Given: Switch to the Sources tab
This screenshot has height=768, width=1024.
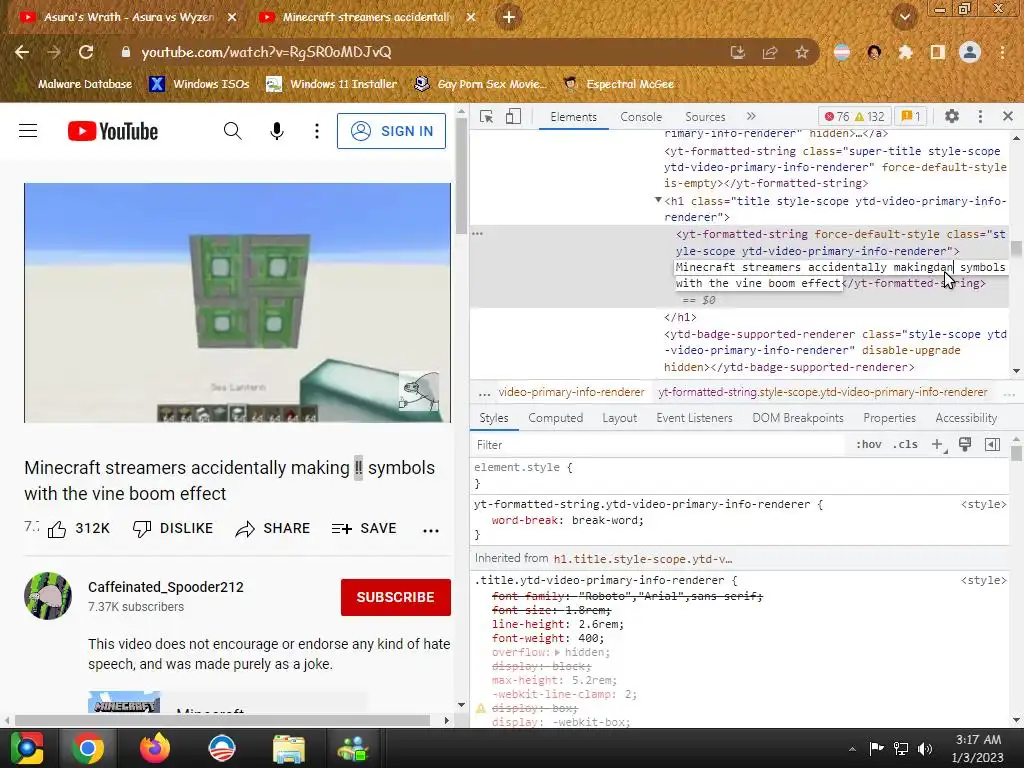Looking at the screenshot, I should pyautogui.click(x=705, y=117).
